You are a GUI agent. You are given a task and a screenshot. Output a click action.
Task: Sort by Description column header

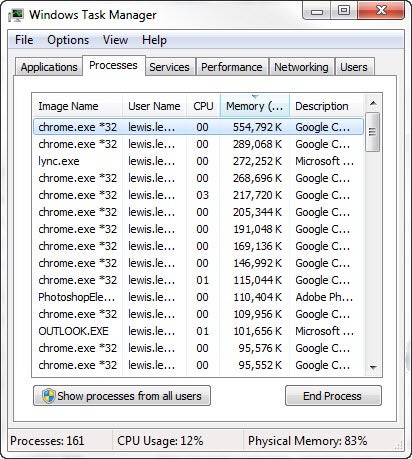[x=327, y=106]
